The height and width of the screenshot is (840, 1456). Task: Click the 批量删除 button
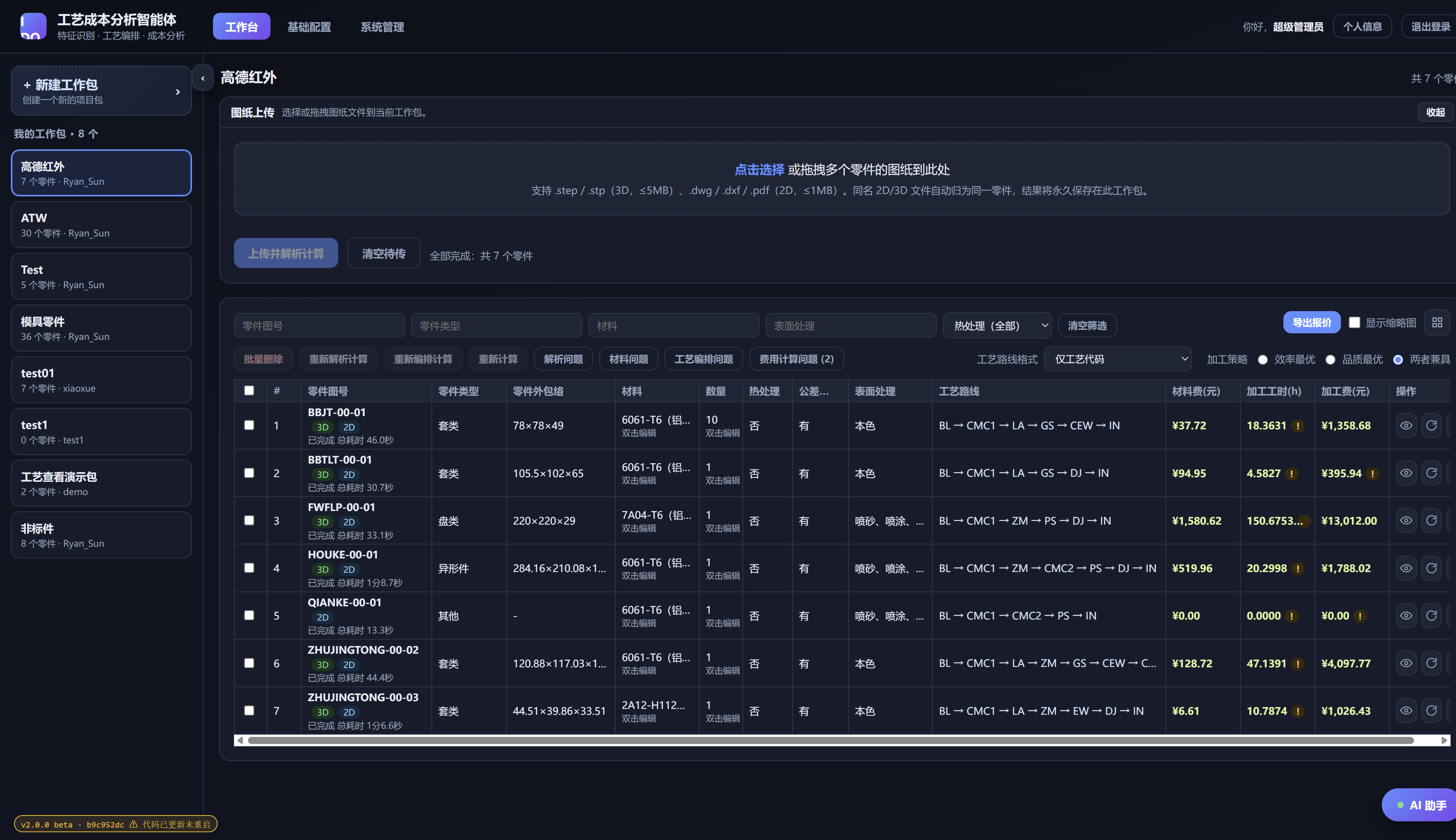(x=263, y=359)
